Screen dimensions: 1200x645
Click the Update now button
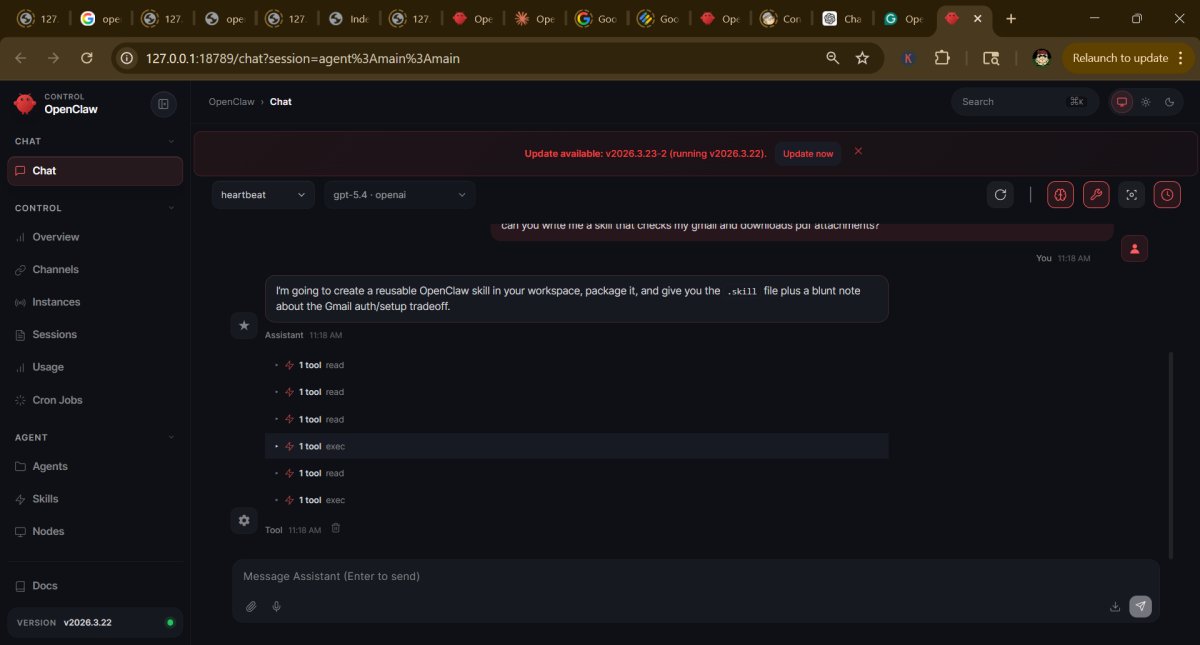coord(808,153)
